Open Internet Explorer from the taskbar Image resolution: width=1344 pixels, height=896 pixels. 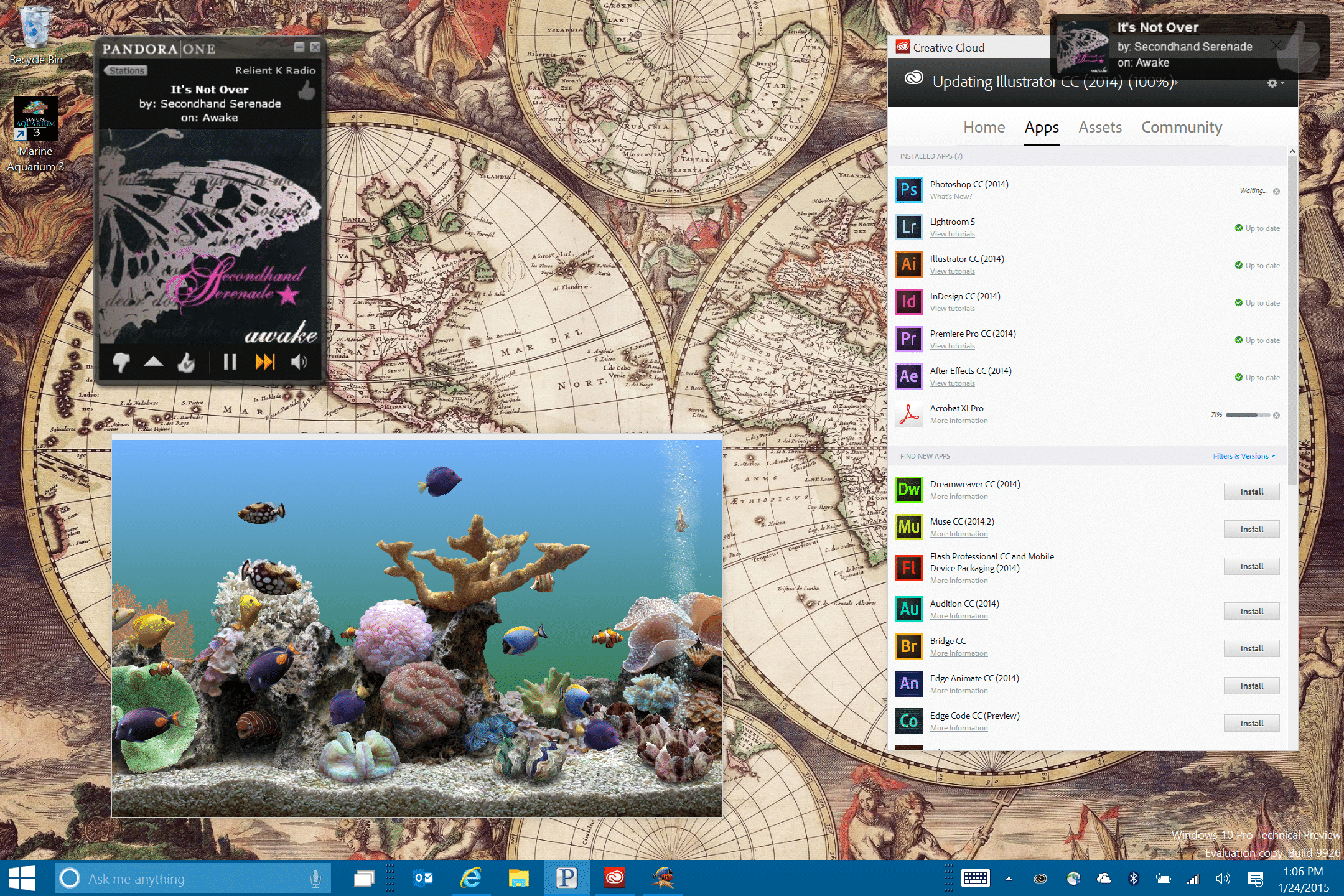tap(471, 879)
